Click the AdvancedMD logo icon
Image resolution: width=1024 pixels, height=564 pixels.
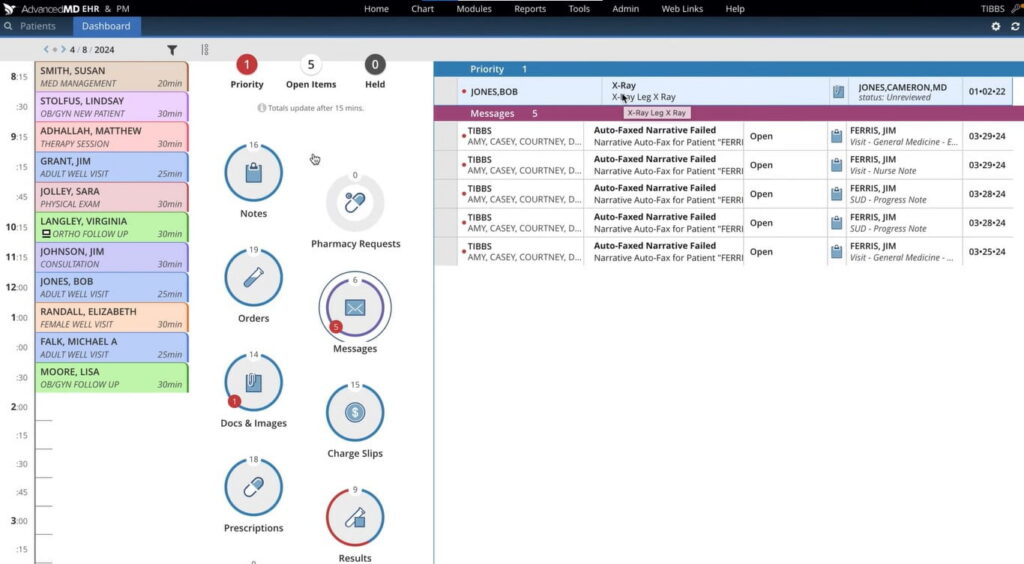(9, 8)
